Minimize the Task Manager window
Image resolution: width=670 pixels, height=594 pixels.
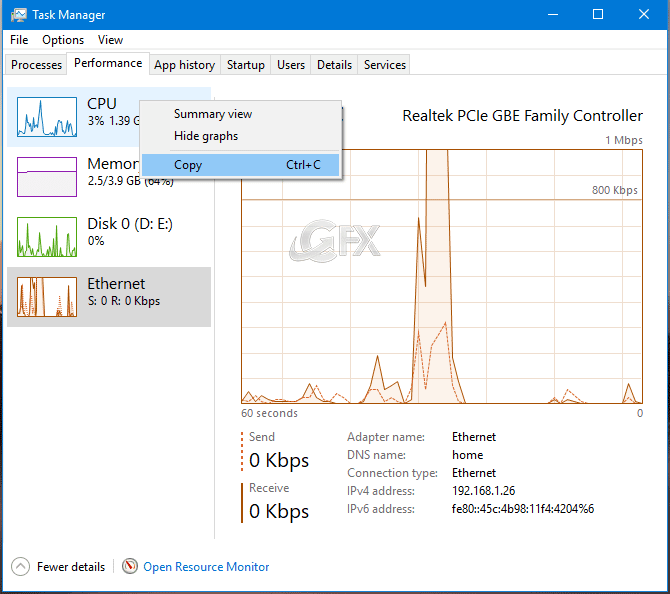[553, 15]
